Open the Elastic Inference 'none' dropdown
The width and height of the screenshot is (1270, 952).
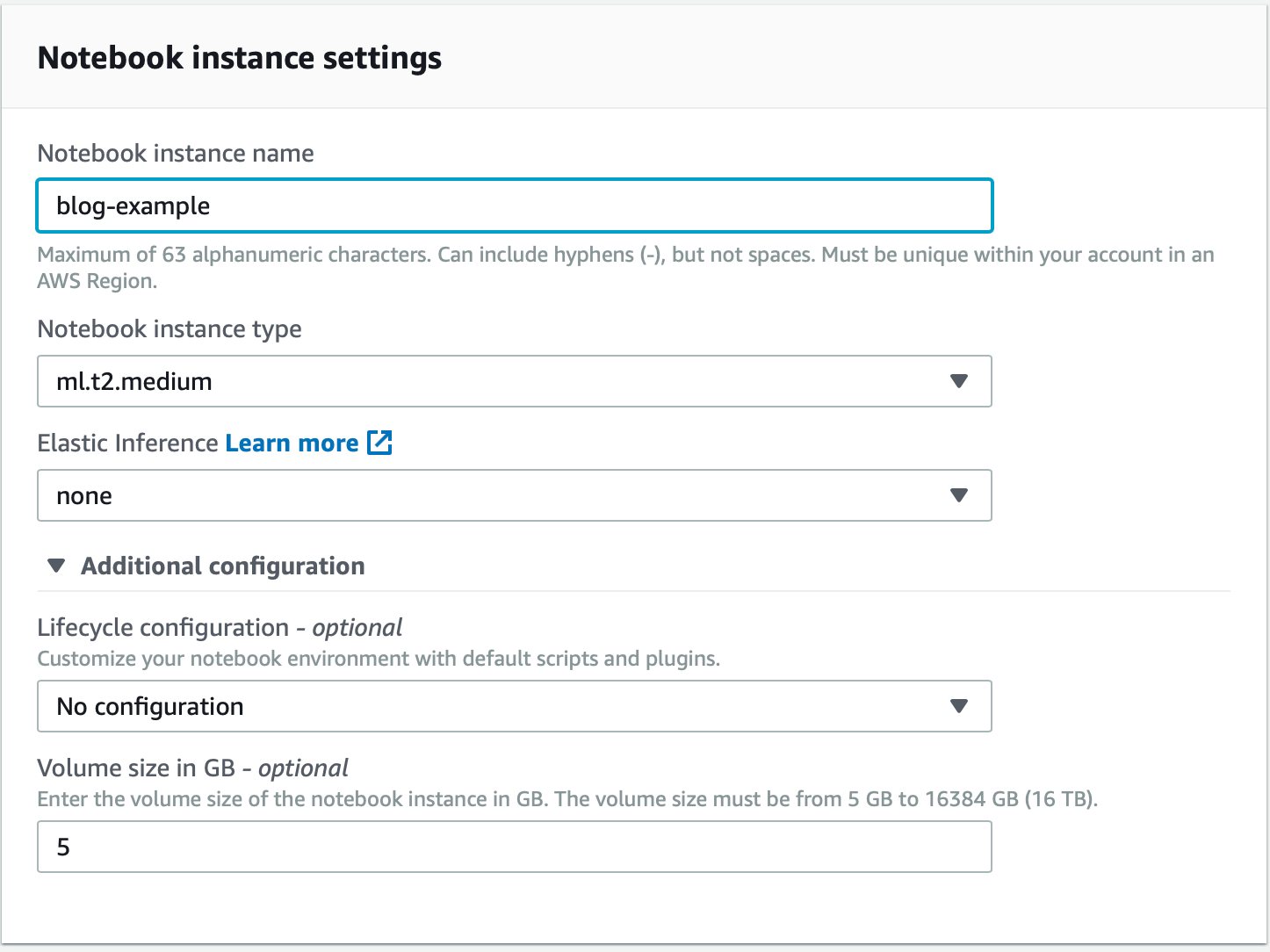[x=514, y=495]
